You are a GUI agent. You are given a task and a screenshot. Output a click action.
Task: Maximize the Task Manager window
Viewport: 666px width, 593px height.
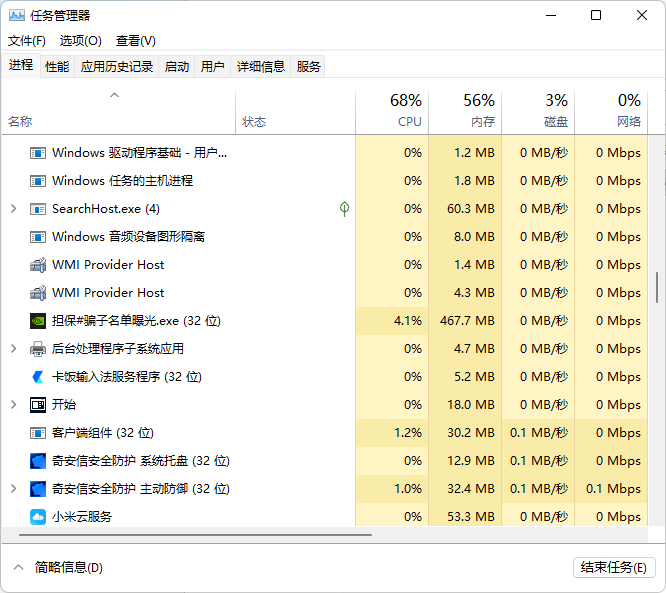tap(596, 16)
